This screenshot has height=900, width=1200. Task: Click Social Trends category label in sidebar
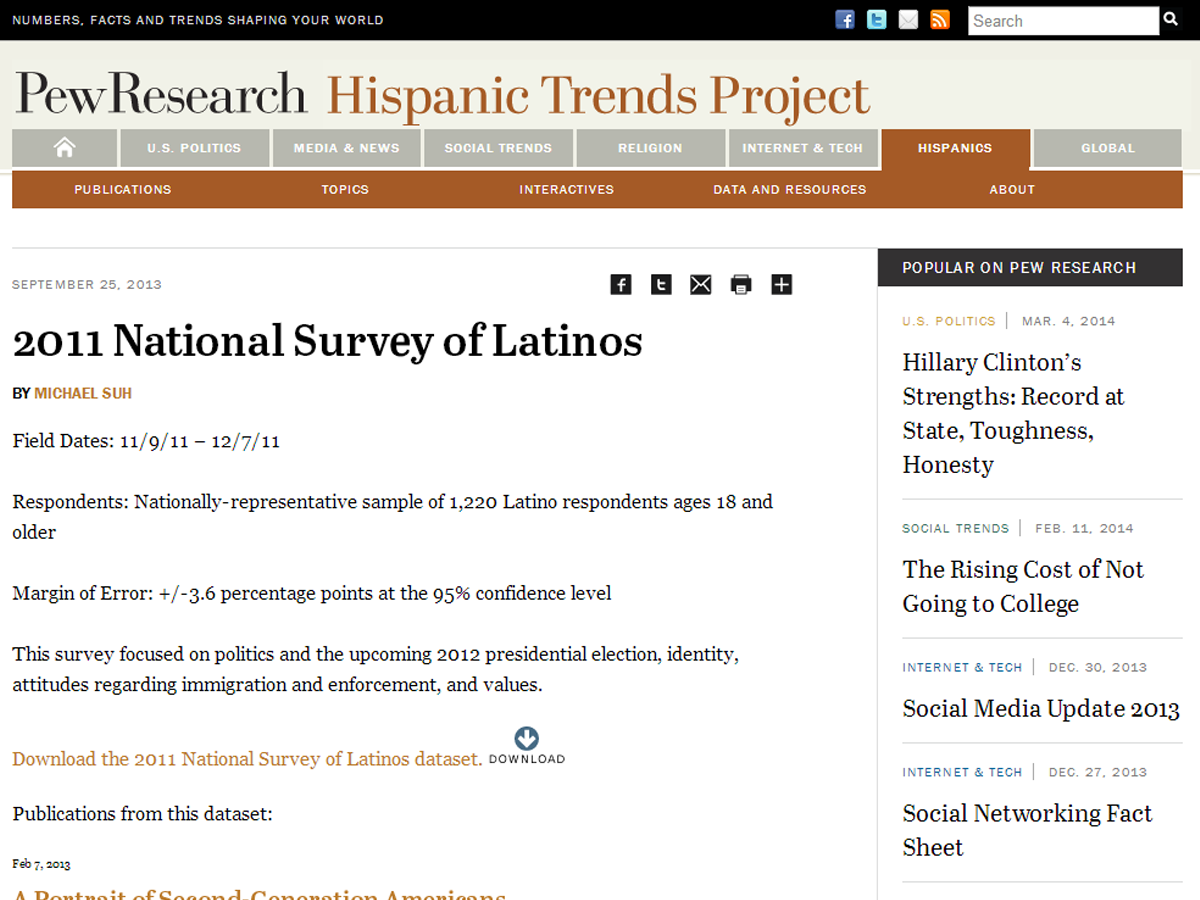click(x=956, y=528)
